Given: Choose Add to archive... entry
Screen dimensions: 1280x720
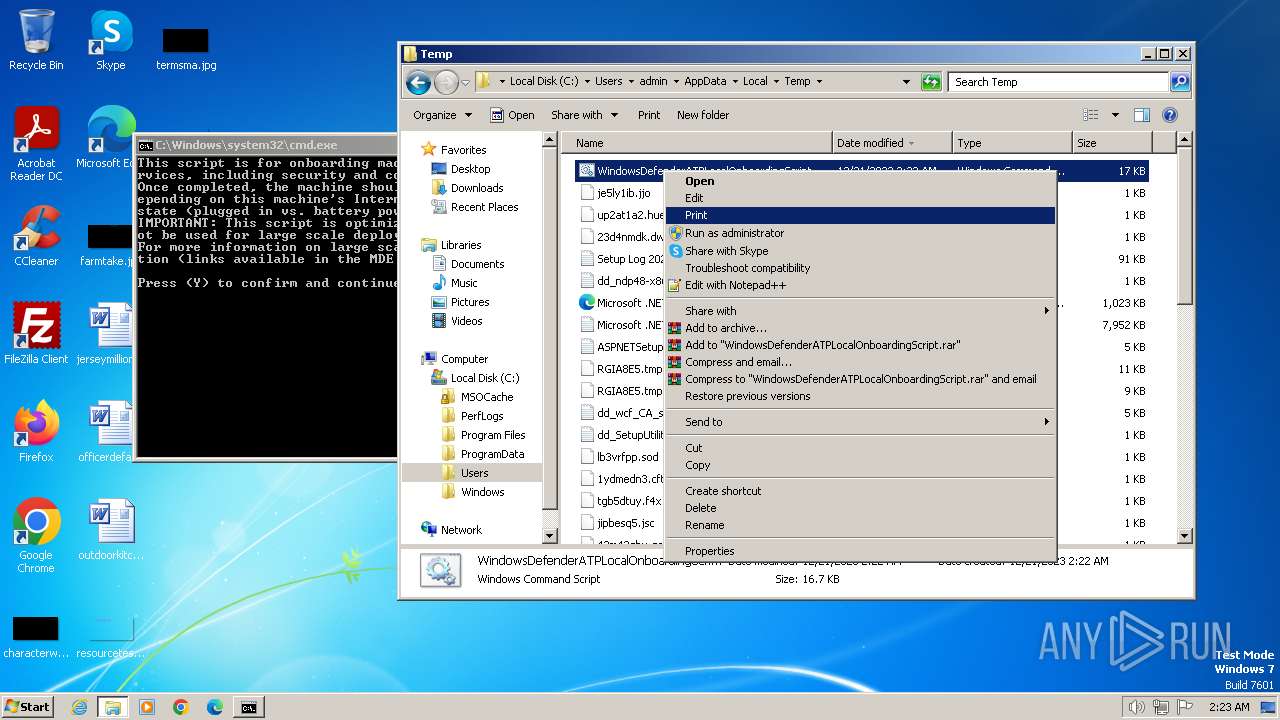Looking at the screenshot, I should [860, 328].
